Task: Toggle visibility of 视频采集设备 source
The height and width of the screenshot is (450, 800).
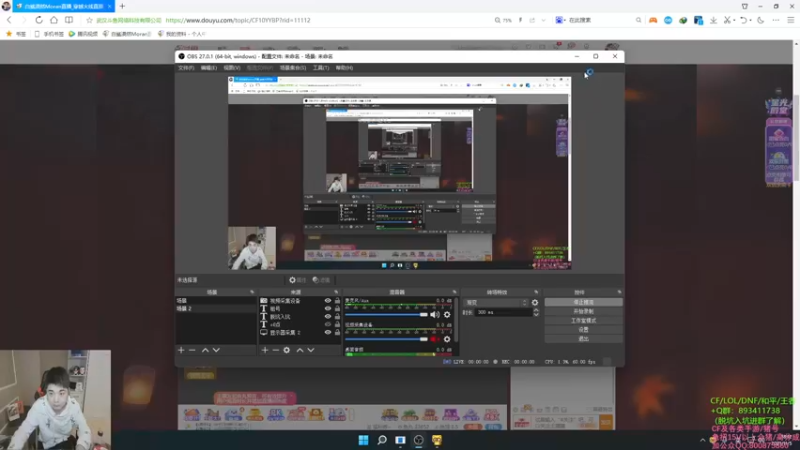Action: pyautogui.click(x=328, y=301)
